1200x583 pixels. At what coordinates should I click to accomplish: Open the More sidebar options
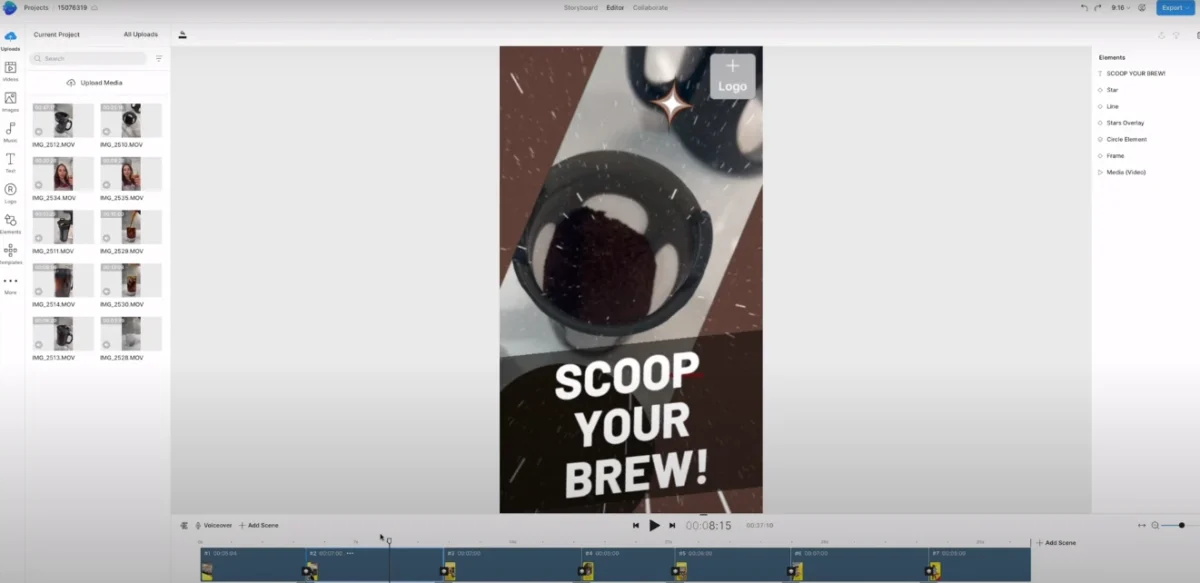10,285
